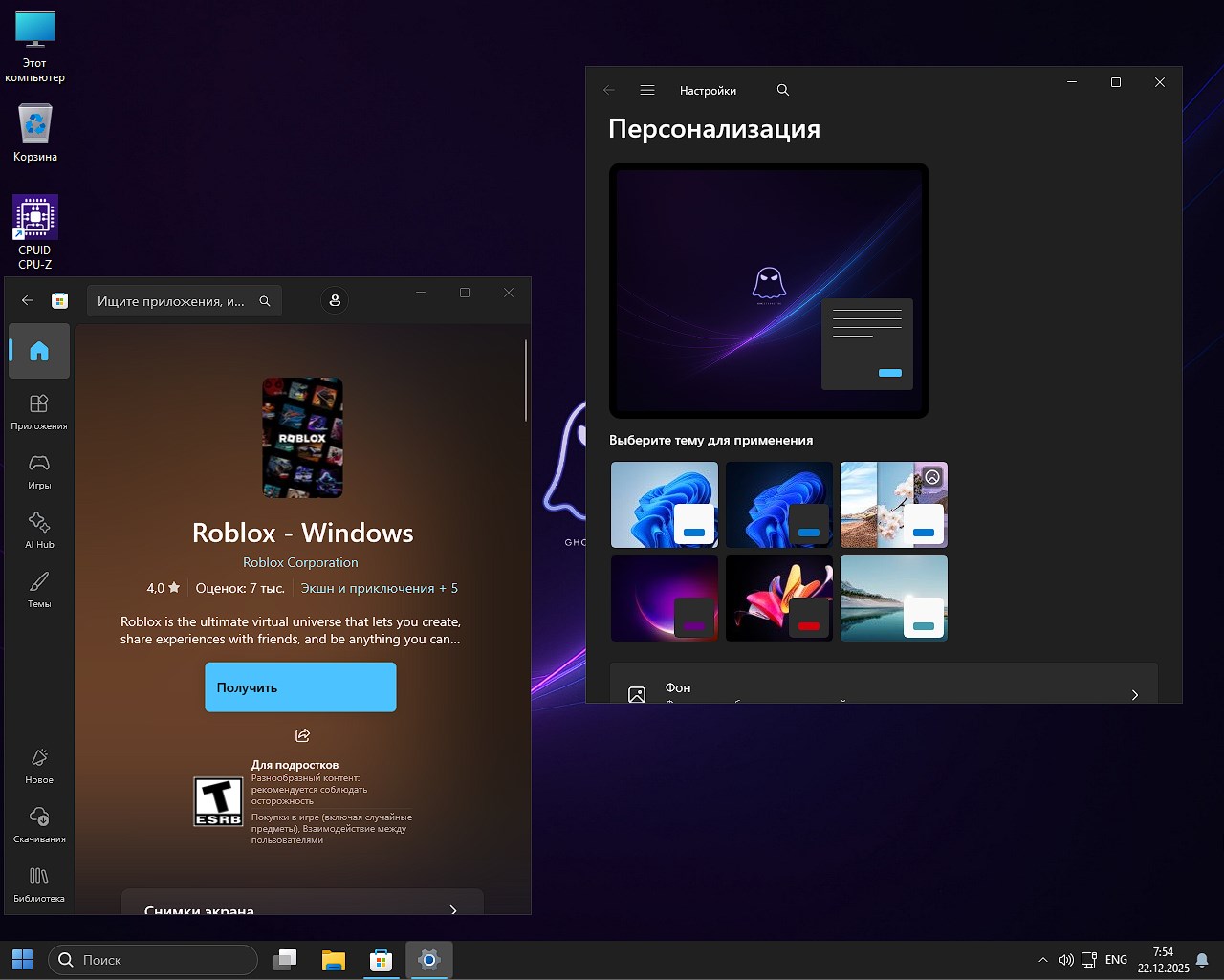
Task: Open CPUID CPU-Z desktop shortcut
Action: pyautogui.click(x=35, y=232)
